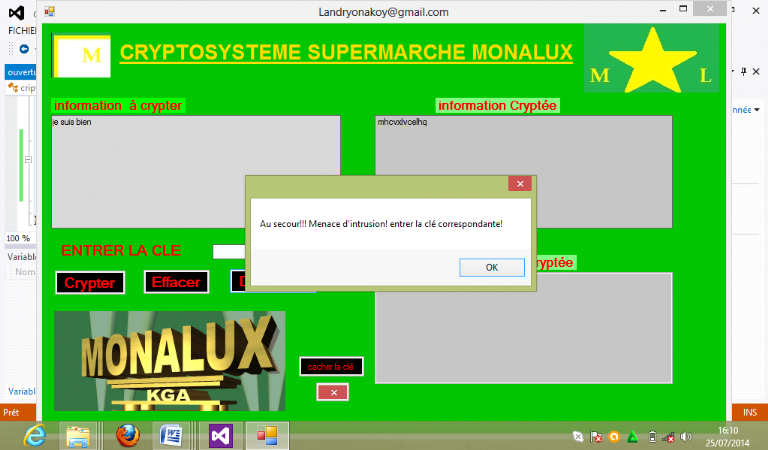Click the CRYPTOSYSTEME SUPERMARCHE MONALUX title

(x=346, y=53)
